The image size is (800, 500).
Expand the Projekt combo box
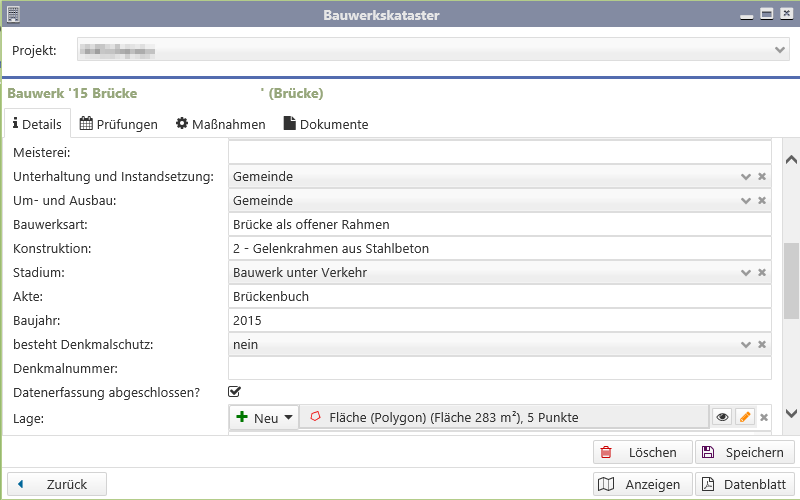(781, 49)
